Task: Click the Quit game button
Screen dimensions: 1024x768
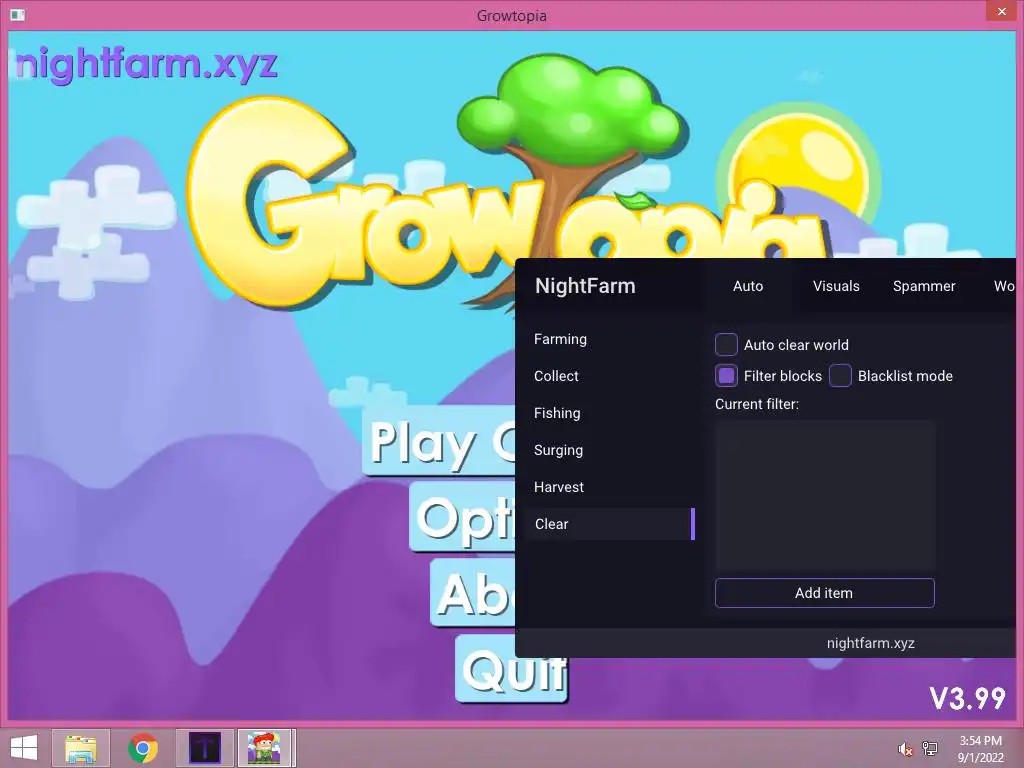Action: tap(511, 669)
